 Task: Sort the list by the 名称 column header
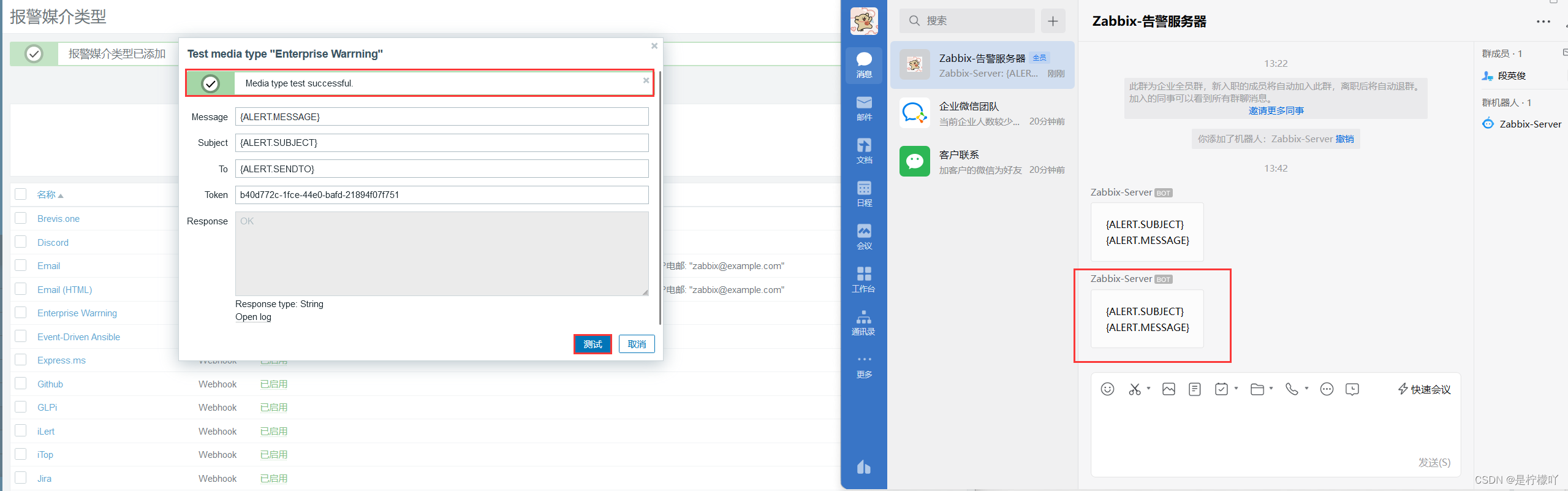tap(50, 194)
